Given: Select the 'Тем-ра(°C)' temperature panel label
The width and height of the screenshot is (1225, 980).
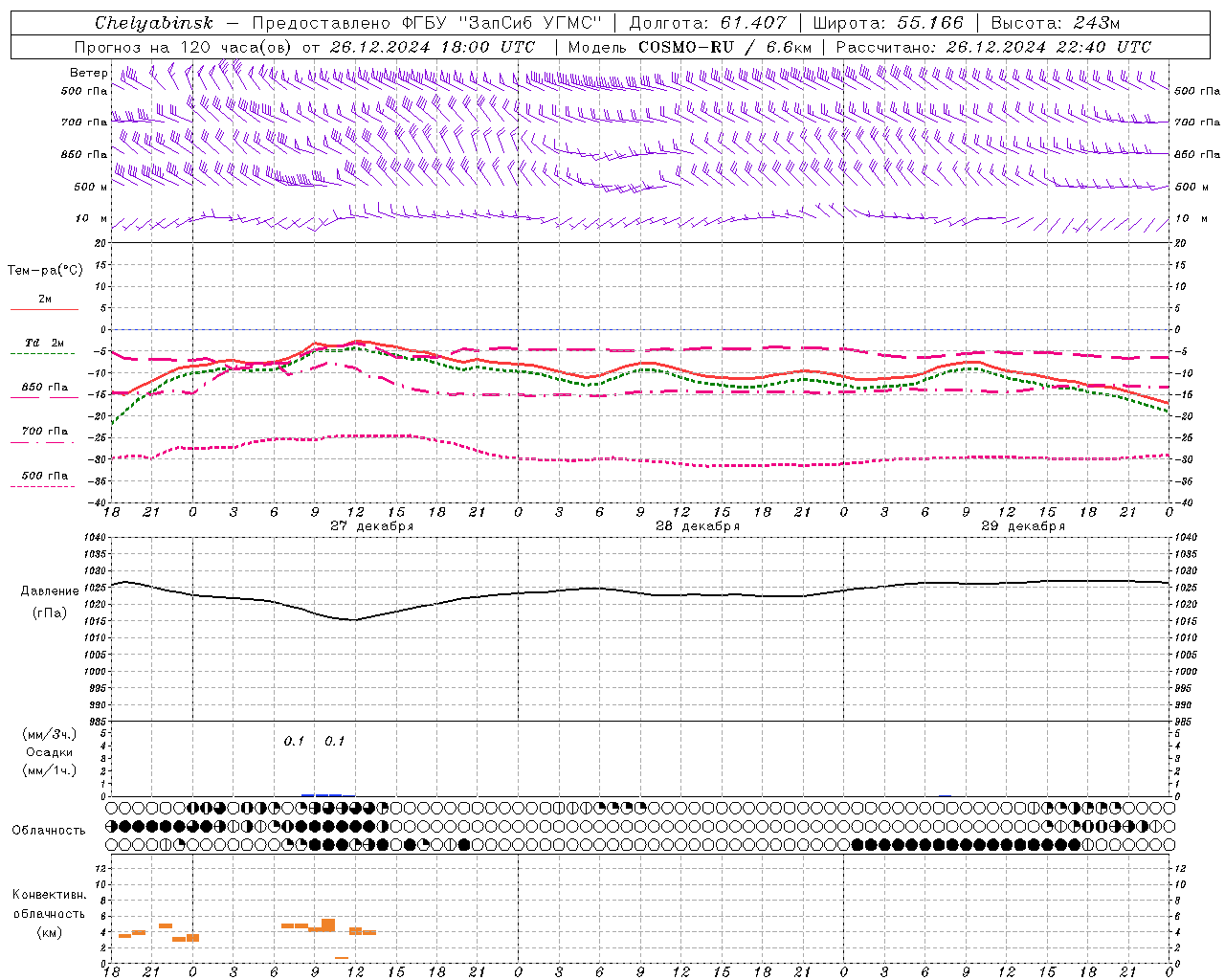Looking at the screenshot, I should click(45, 271).
